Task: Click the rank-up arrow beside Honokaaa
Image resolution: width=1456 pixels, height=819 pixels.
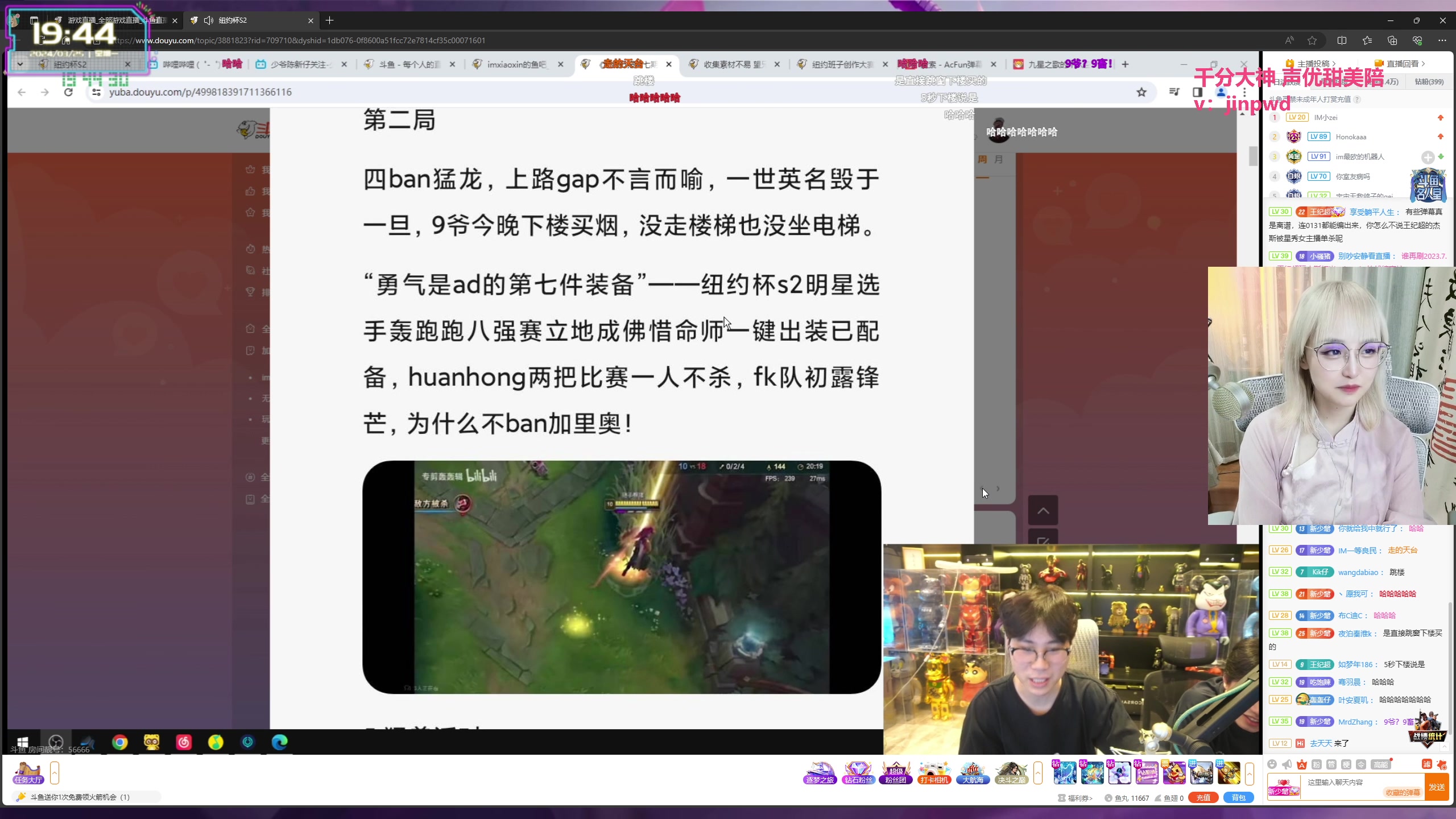Action: click(1441, 136)
